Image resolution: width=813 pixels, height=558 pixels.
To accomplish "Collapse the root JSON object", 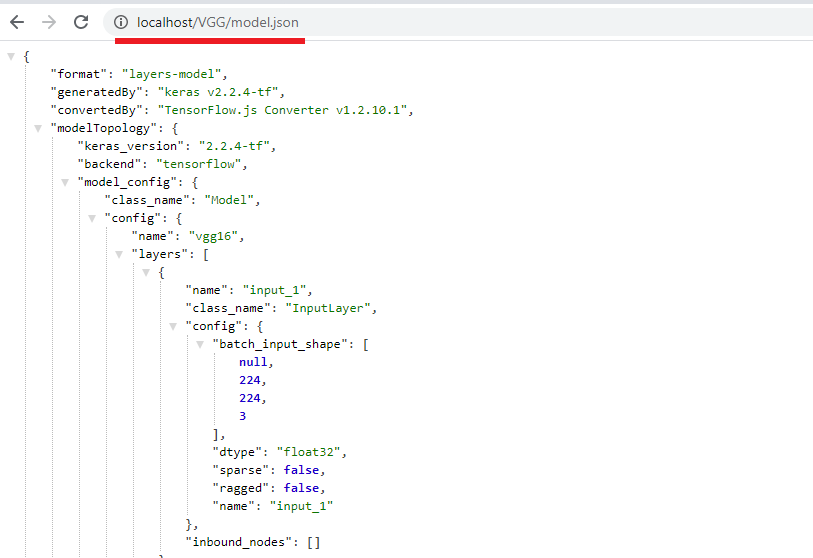I will pos(11,57).
